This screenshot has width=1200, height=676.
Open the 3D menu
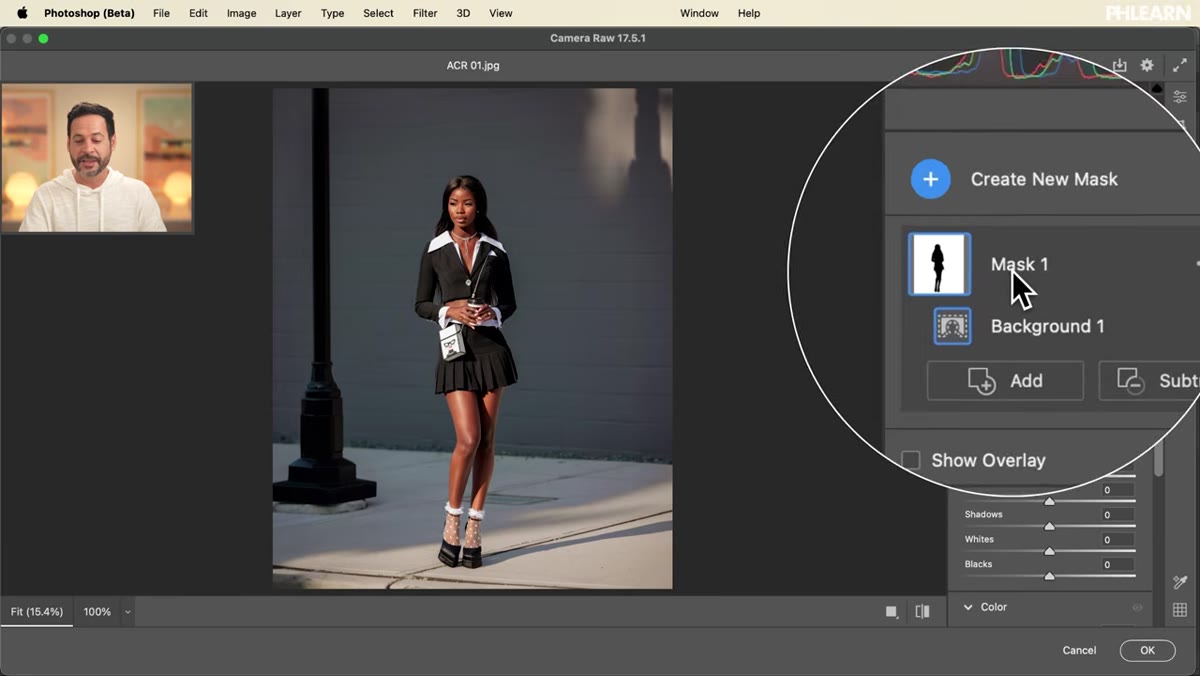coord(463,13)
